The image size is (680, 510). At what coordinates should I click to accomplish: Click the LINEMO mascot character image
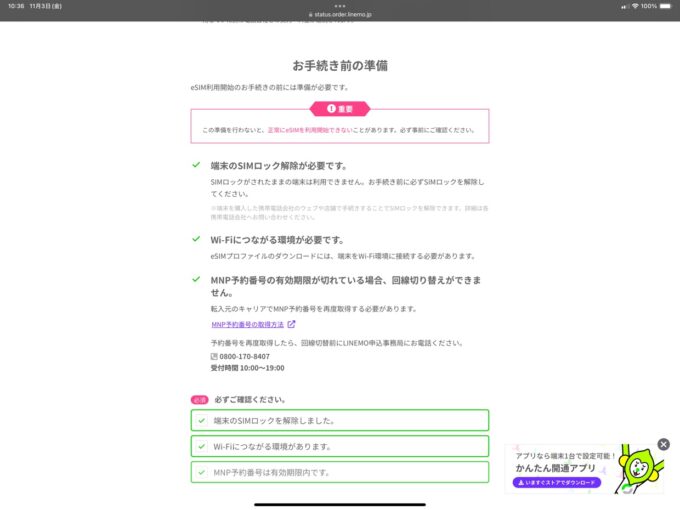(635, 470)
